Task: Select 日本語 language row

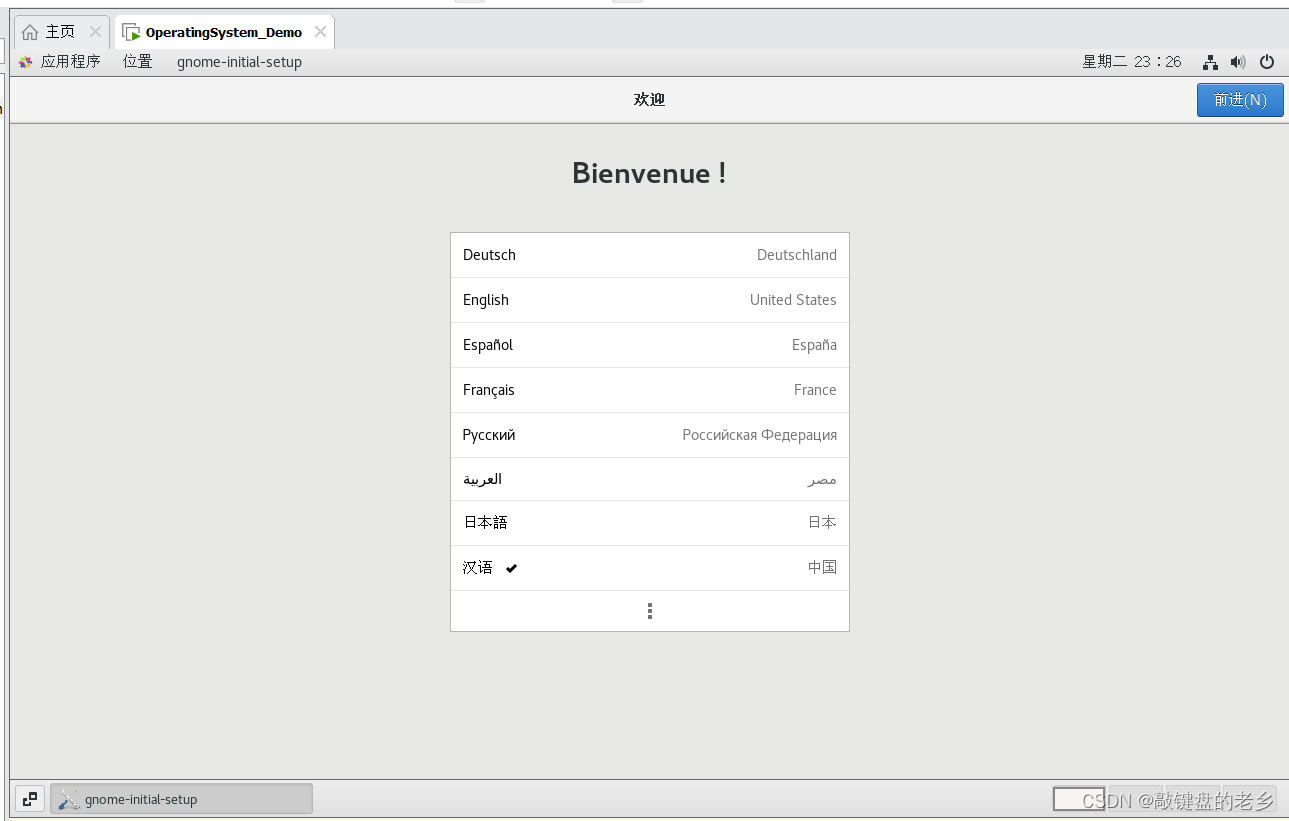Action: click(x=650, y=523)
